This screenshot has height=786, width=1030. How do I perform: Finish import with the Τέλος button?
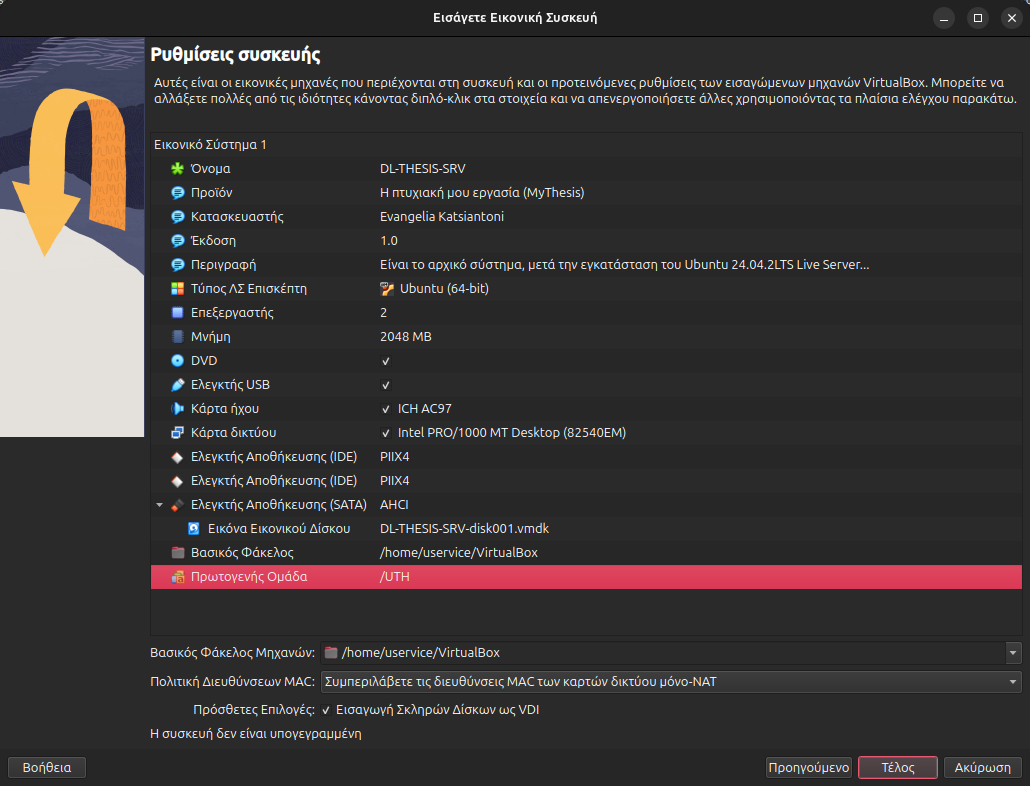(898, 768)
